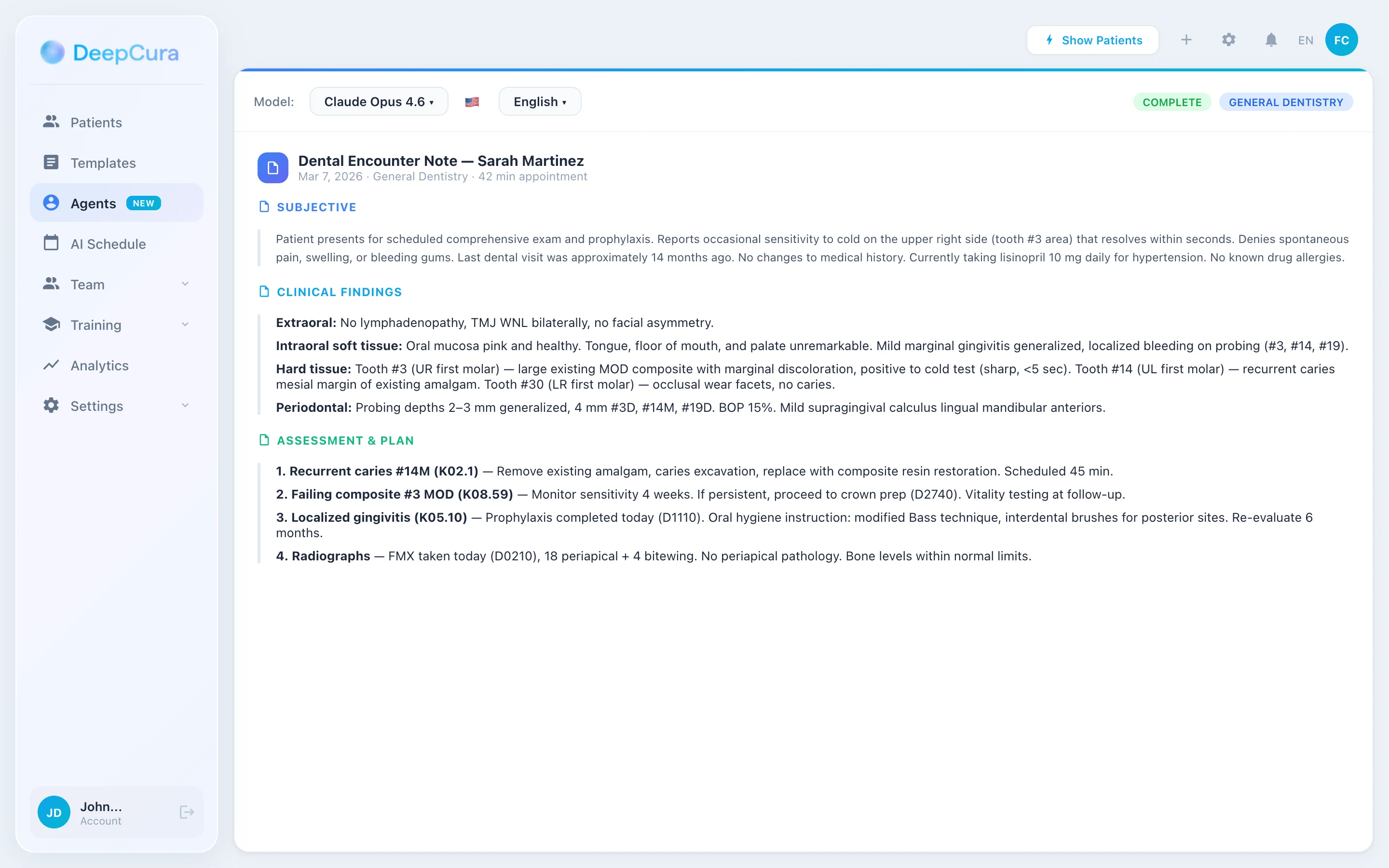This screenshot has width=1389, height=868.
Task: Click the document icon beside Dental Encounter Note
Action: [x=272, y=168]
